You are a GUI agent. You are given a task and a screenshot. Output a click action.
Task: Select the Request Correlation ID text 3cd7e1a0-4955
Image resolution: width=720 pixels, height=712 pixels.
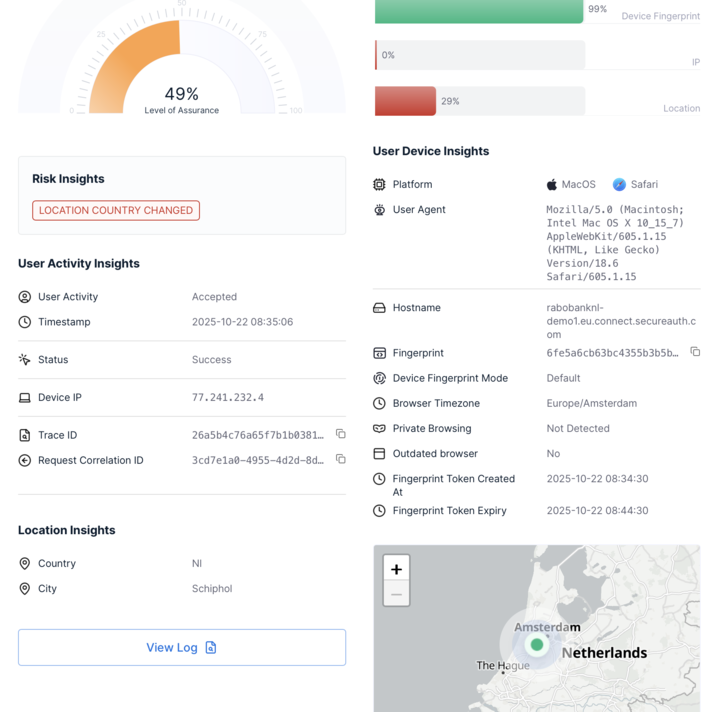click(258, 460)
